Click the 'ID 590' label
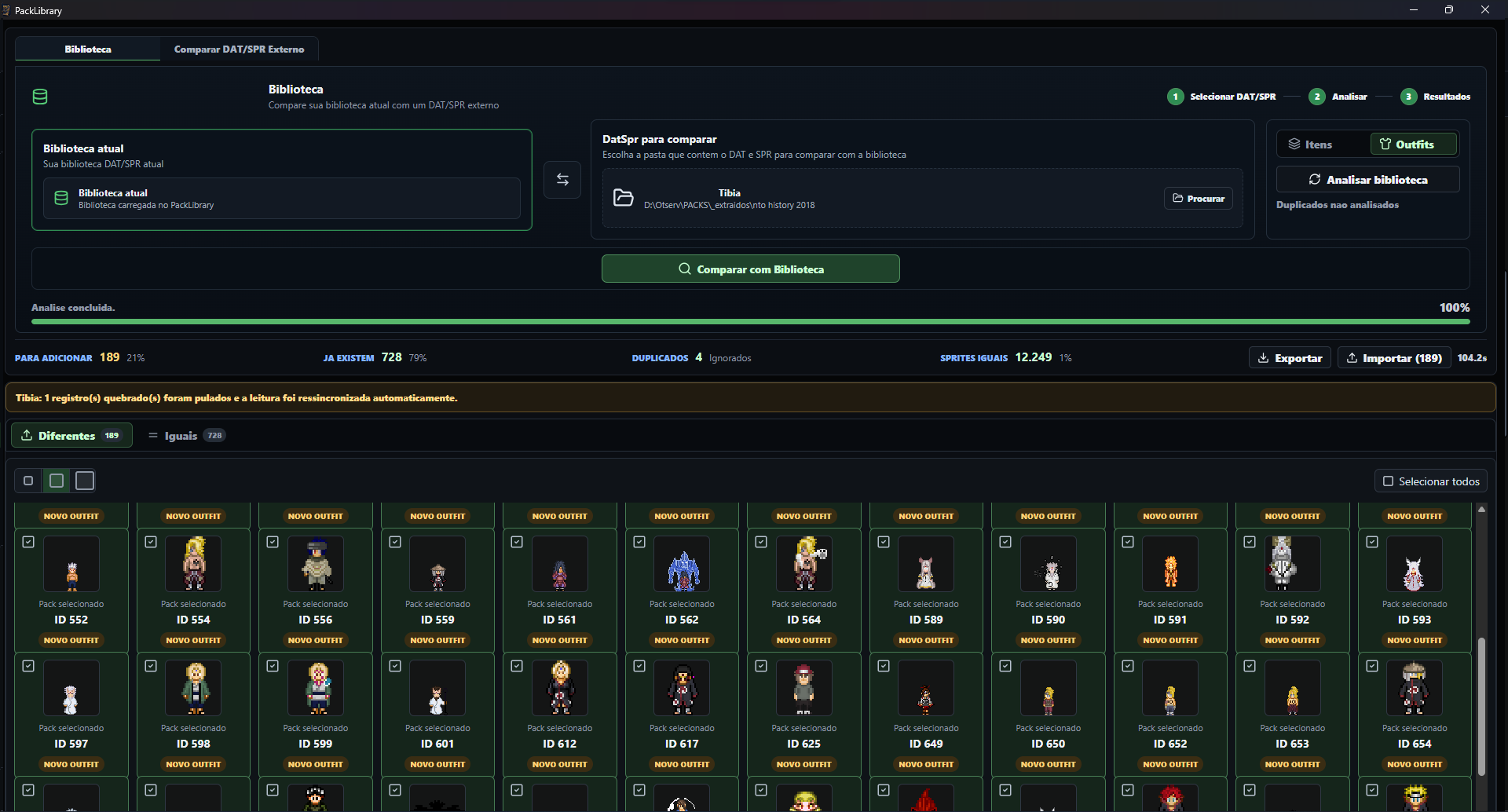Image resolution: width=1508 pixels, height=812 pixels. coord(1049,620)
